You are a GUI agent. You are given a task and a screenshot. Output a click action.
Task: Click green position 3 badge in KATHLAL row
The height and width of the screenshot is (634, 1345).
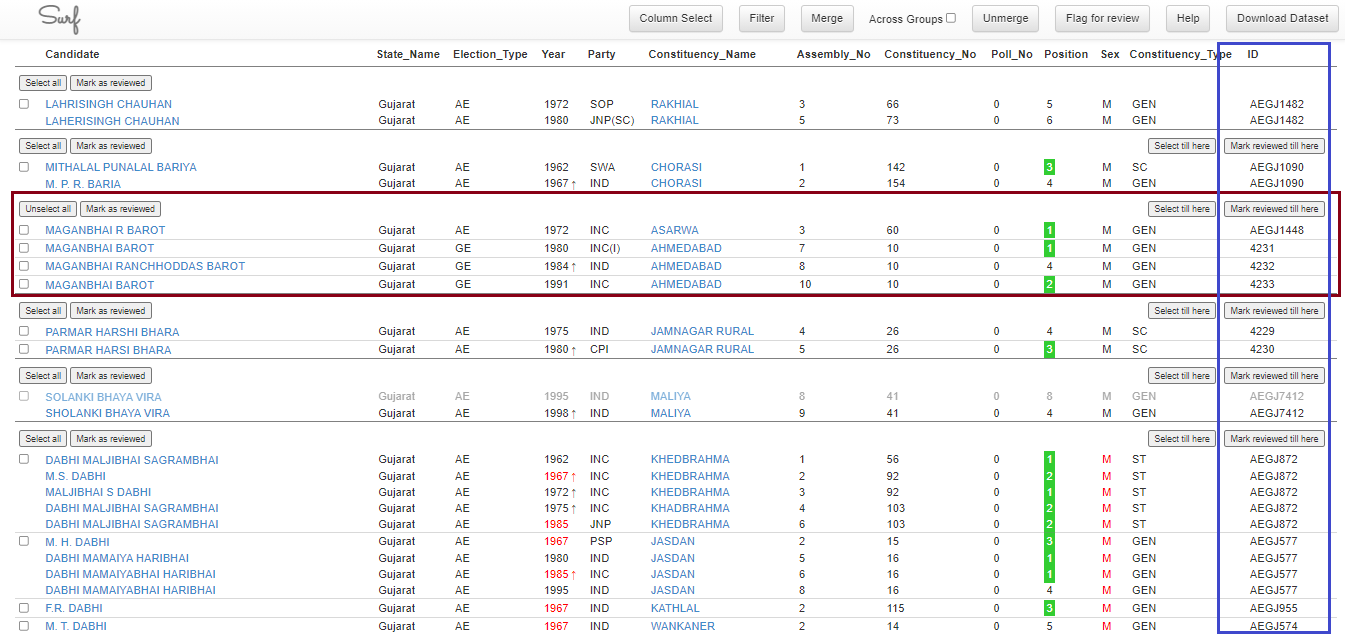coord(1050,608)
